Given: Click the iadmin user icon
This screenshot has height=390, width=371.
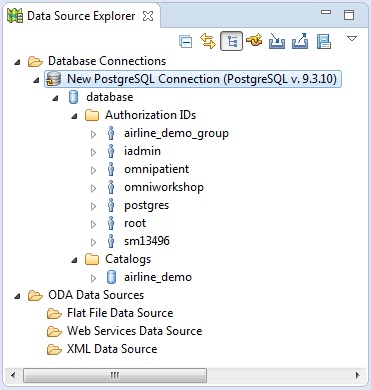Looking at the screenshot, I should [x=111, y=151].
